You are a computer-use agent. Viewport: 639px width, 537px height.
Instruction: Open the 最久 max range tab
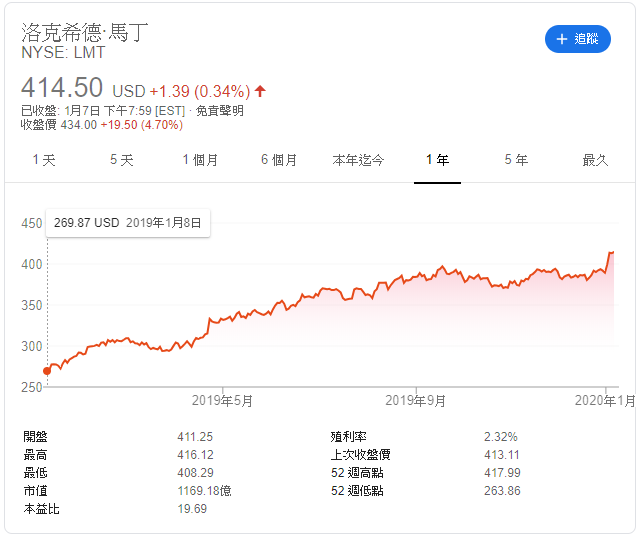595,160
